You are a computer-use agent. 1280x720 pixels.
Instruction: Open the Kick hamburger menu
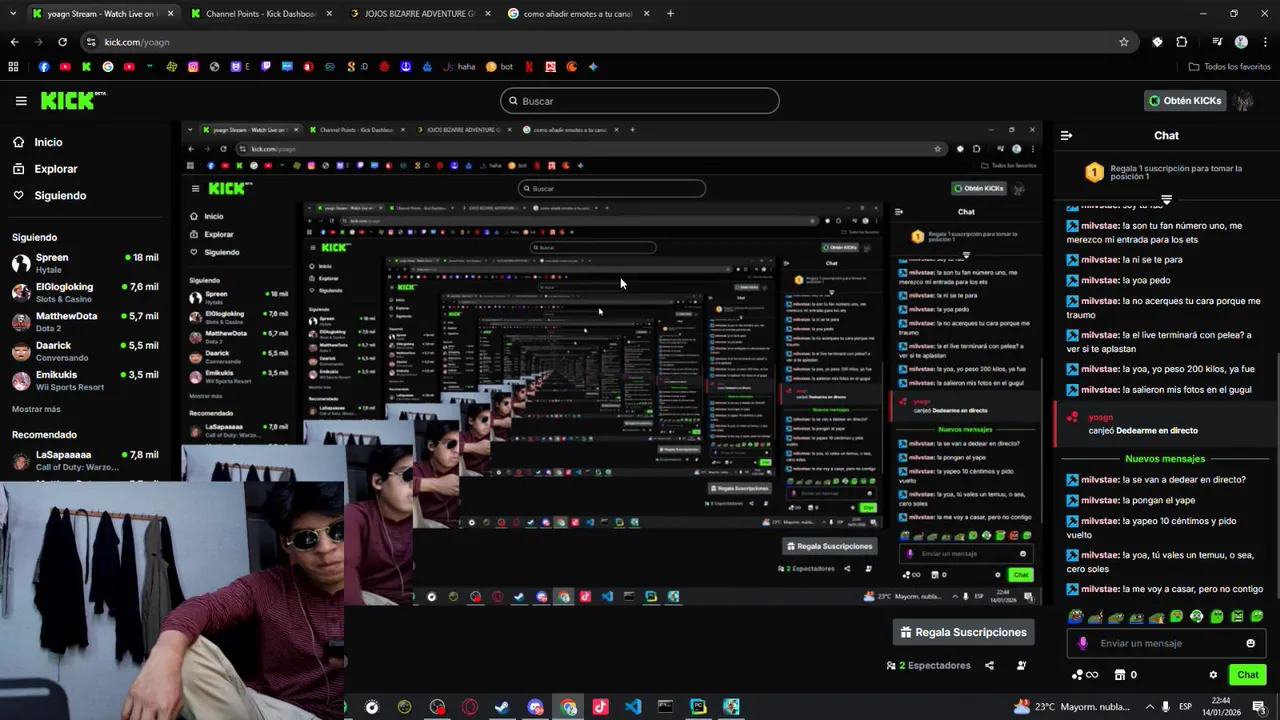point(21,101)
